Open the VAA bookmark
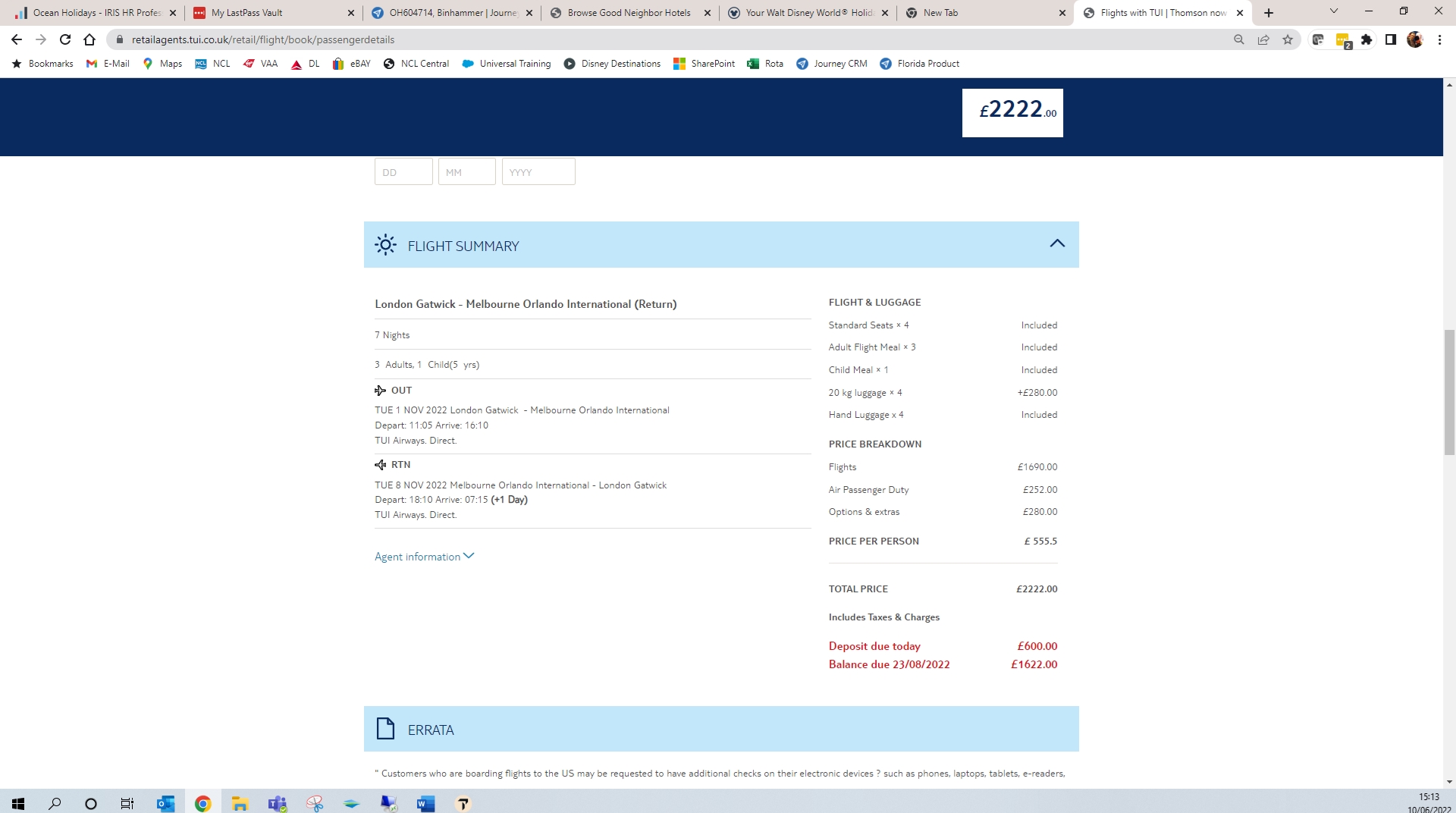1456x813 pixels. click(x=260, y=64)
